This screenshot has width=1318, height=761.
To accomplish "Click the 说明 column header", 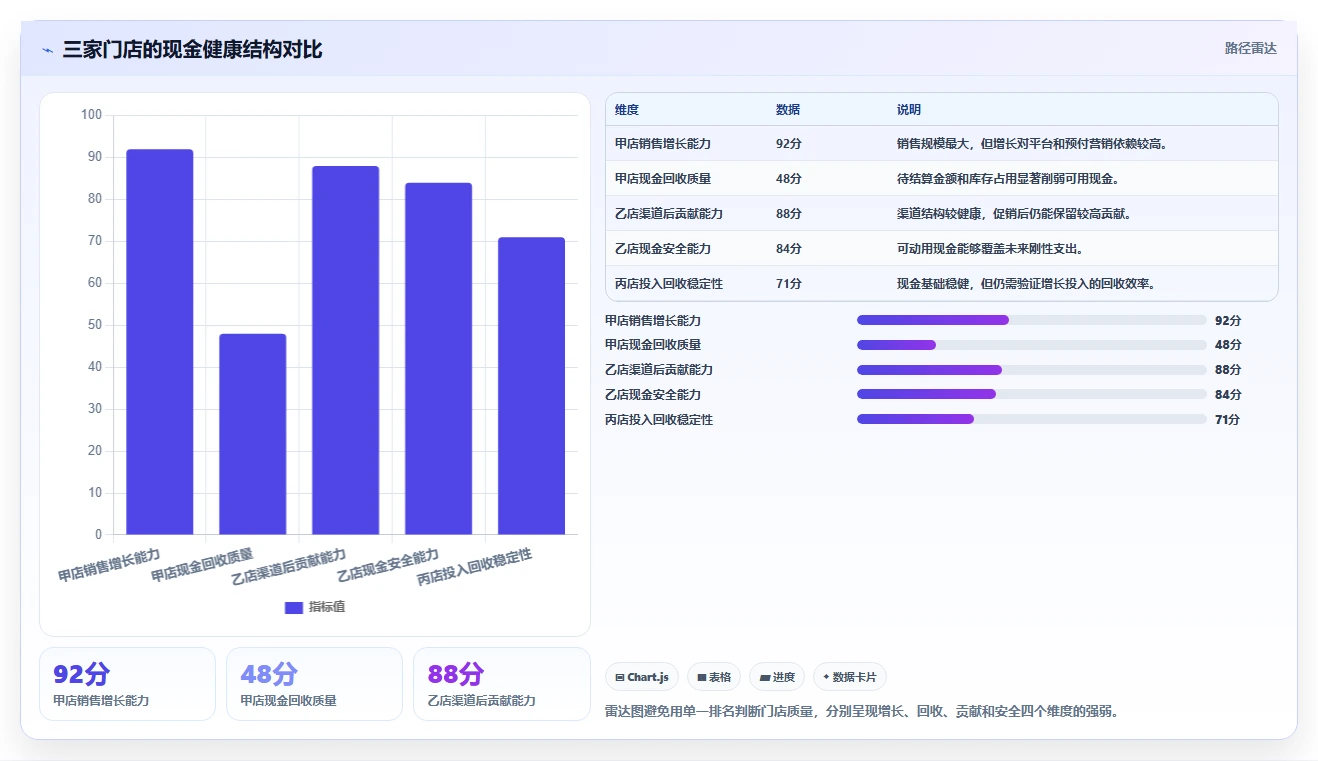I will pyautogui.click(x=909, y=110).
